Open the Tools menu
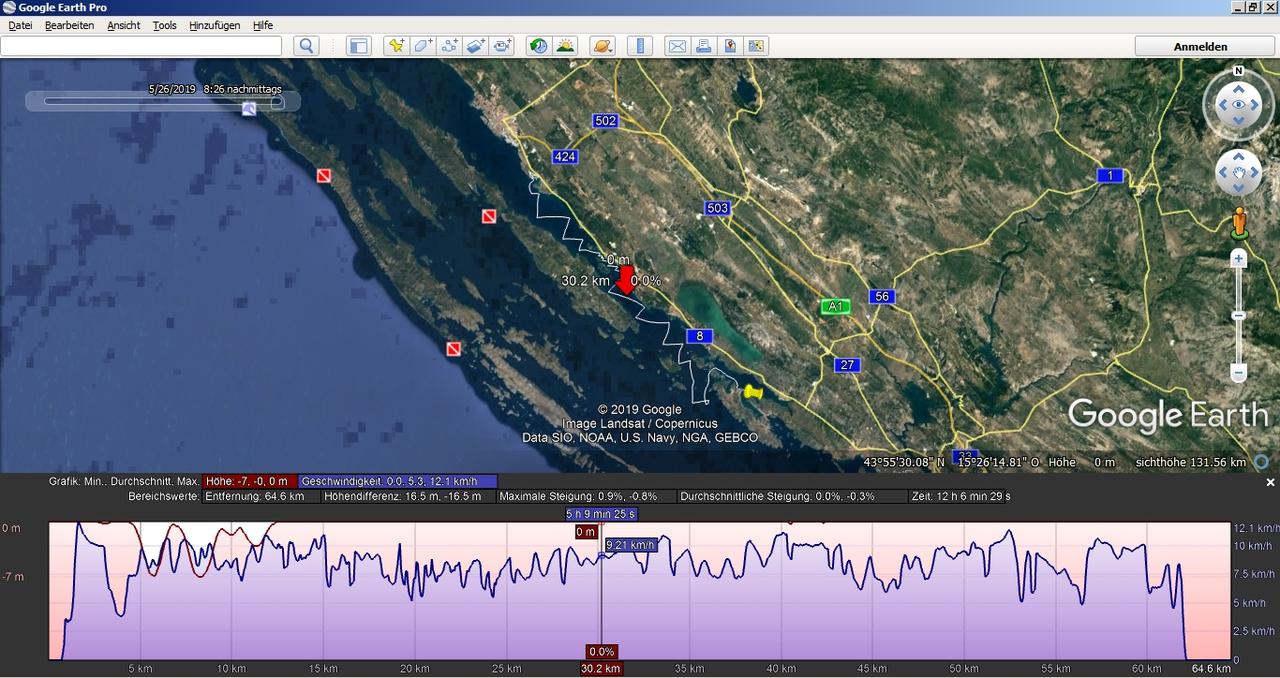 click(x=164, y=25)
